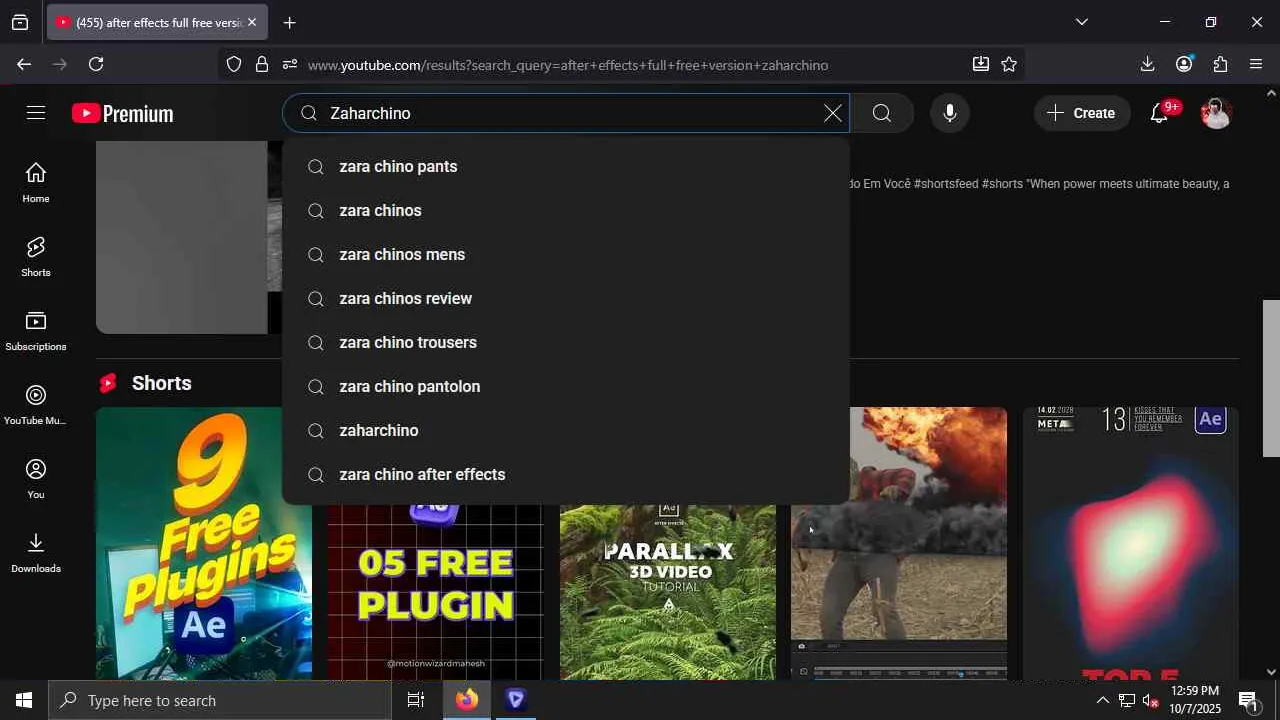Go to YouTube Premium home logo
The image size is (1280, 720).
coord(123,114)
